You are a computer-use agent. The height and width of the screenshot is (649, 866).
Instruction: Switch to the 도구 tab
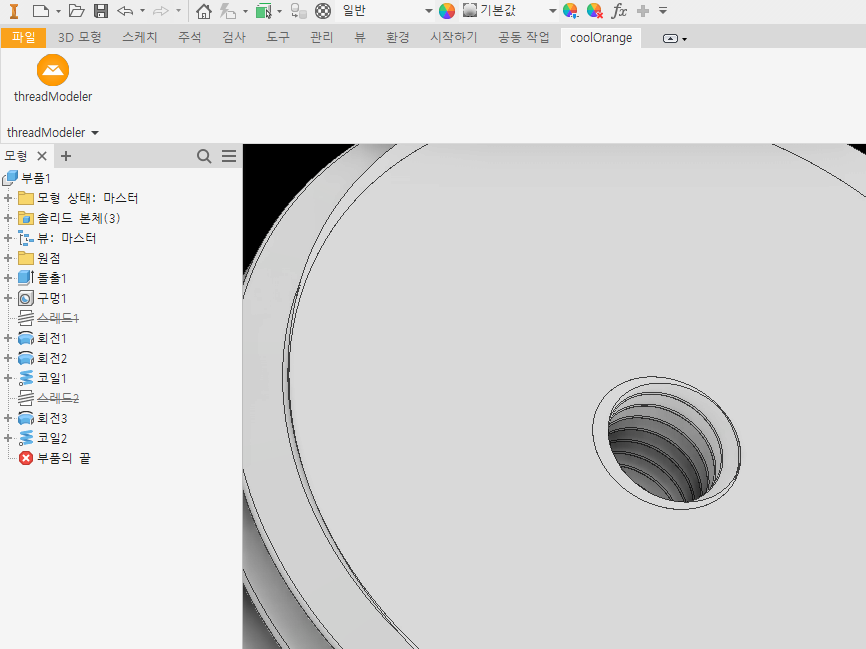[278, 37]
